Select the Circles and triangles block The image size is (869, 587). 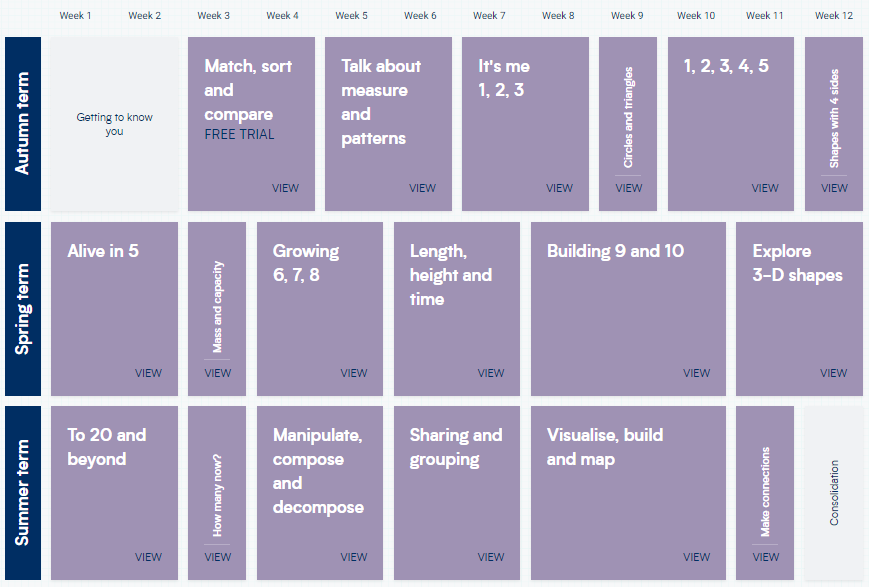[x=628, y=124]
